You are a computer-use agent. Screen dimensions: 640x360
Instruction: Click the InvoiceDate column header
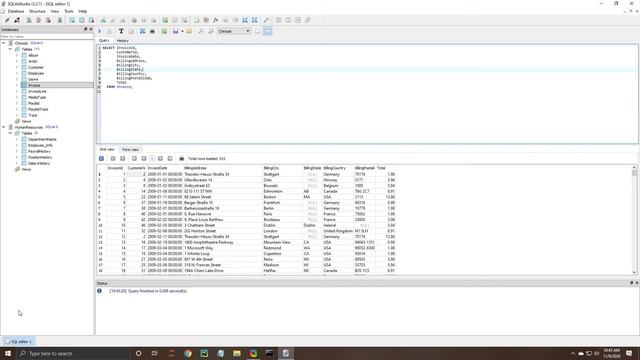(164, 168)
